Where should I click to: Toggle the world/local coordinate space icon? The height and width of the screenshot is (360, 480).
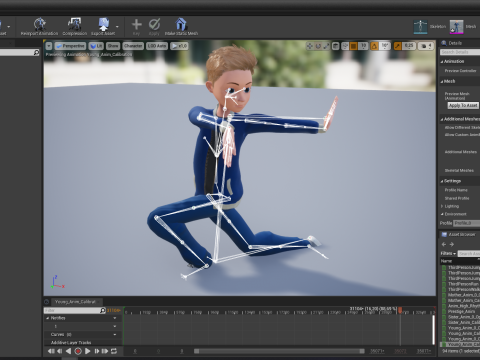click(336, 46)
